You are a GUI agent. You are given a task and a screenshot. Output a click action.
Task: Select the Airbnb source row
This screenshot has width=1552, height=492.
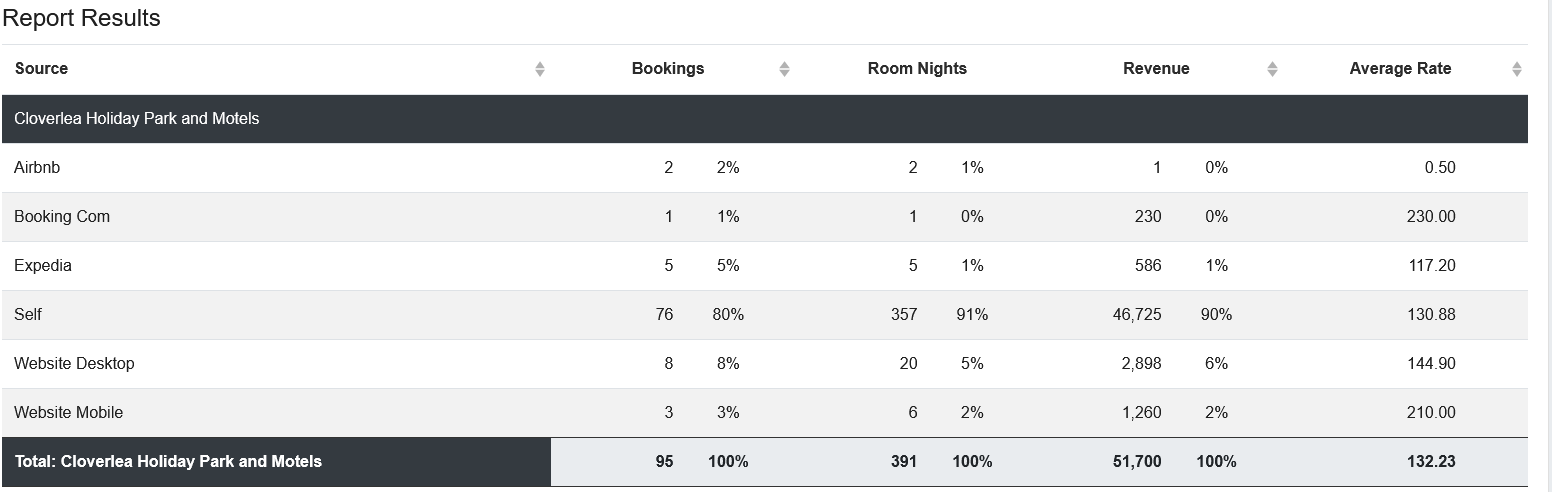click(765, 168)
